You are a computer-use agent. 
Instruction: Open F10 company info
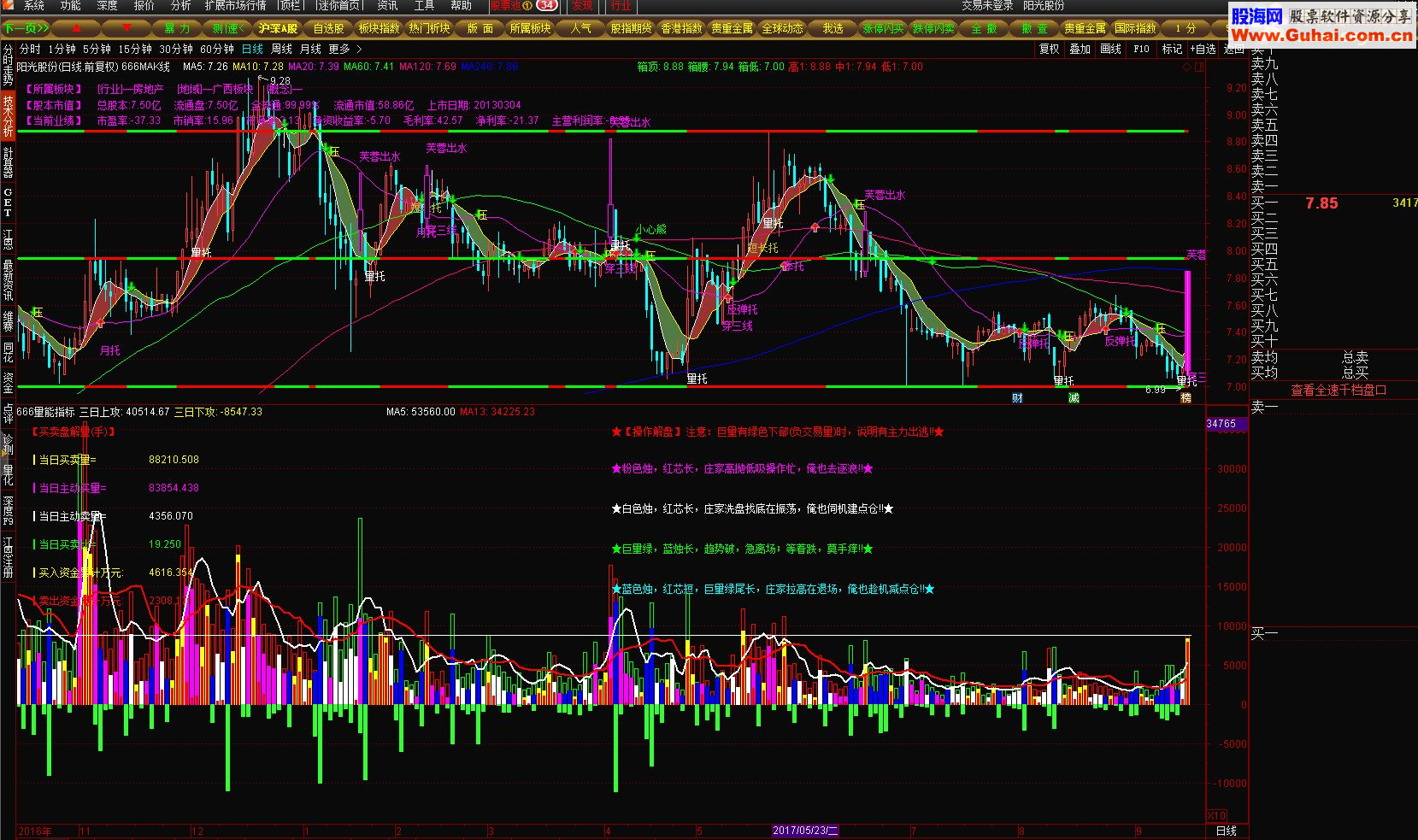(1142, 50)
